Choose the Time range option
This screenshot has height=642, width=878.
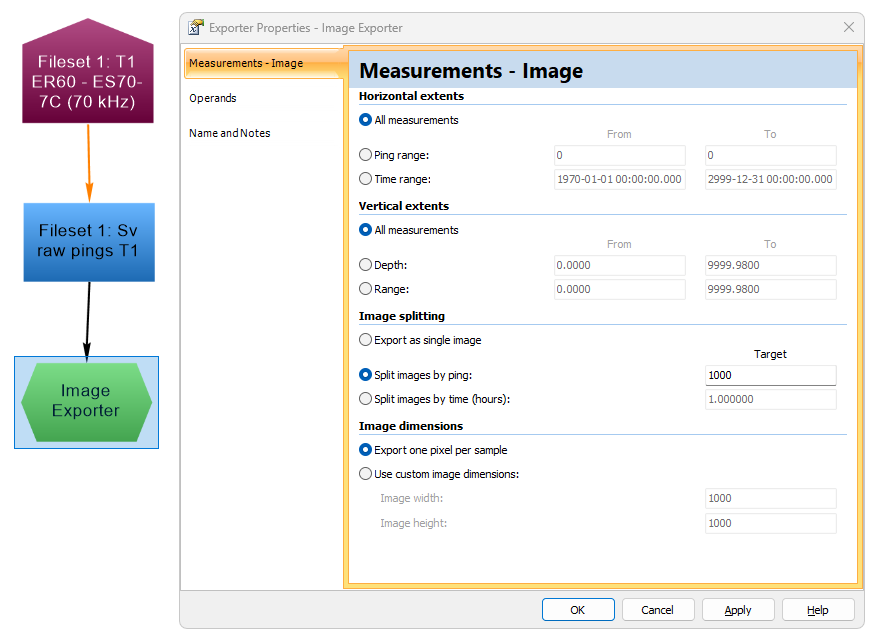365,179
